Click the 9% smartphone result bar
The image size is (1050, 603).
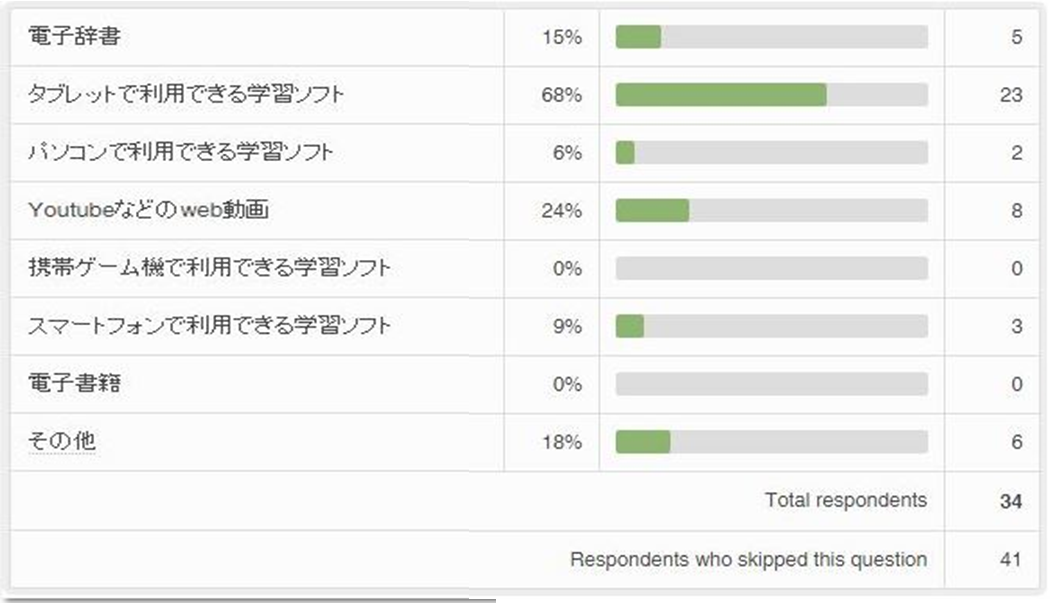coord(771,326)
